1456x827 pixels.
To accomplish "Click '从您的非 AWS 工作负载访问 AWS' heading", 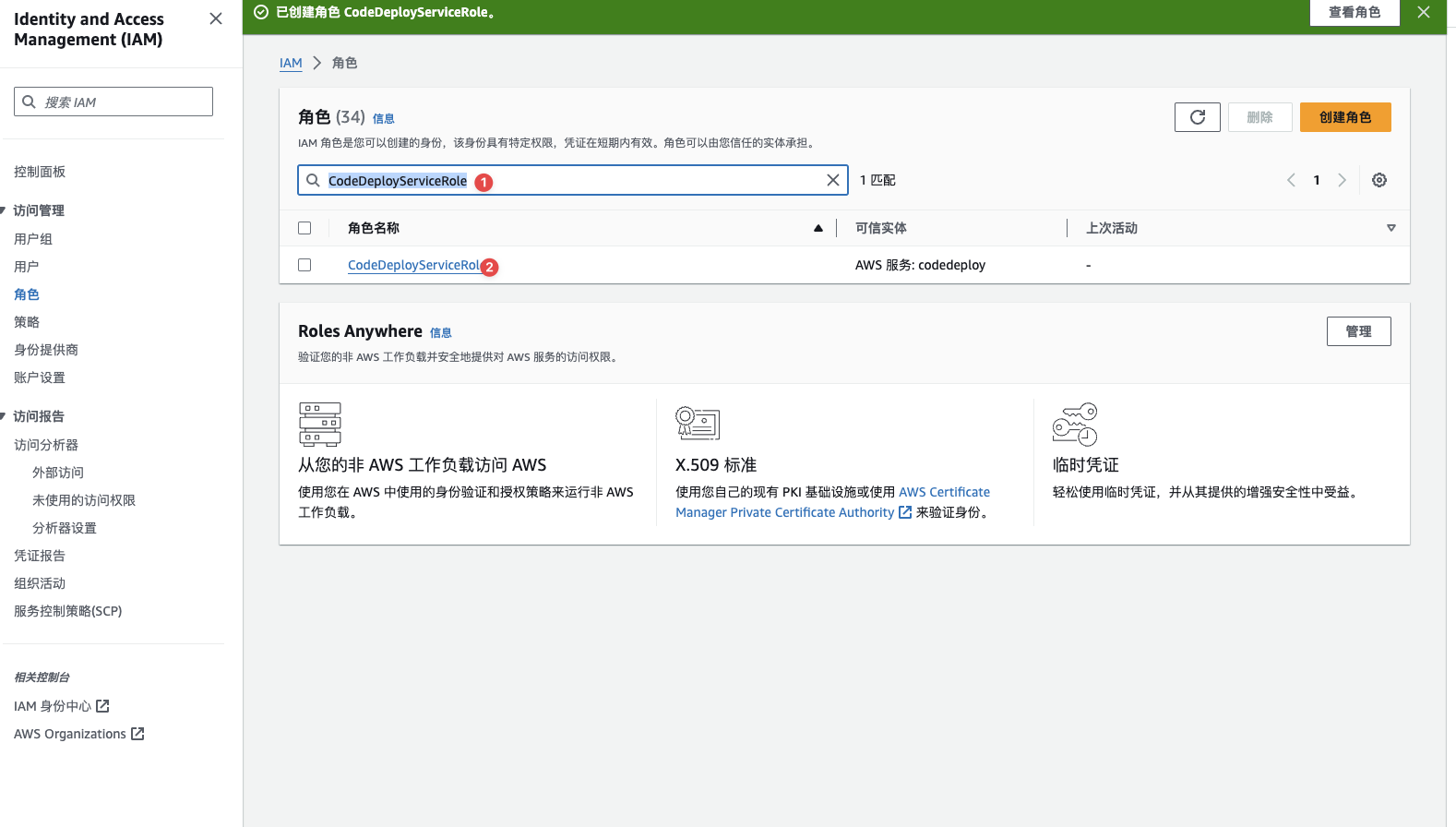I will 423,465.
